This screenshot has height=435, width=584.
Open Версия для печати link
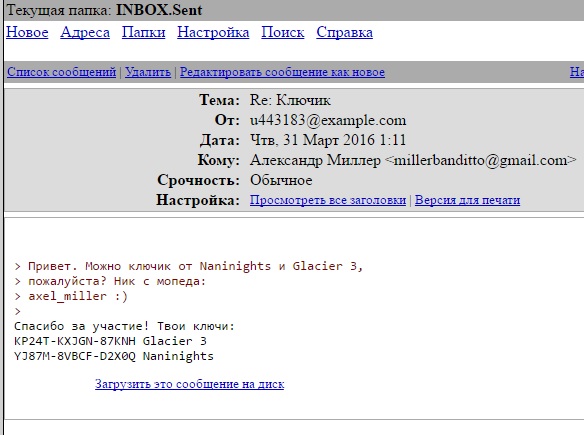pos(467,200)
